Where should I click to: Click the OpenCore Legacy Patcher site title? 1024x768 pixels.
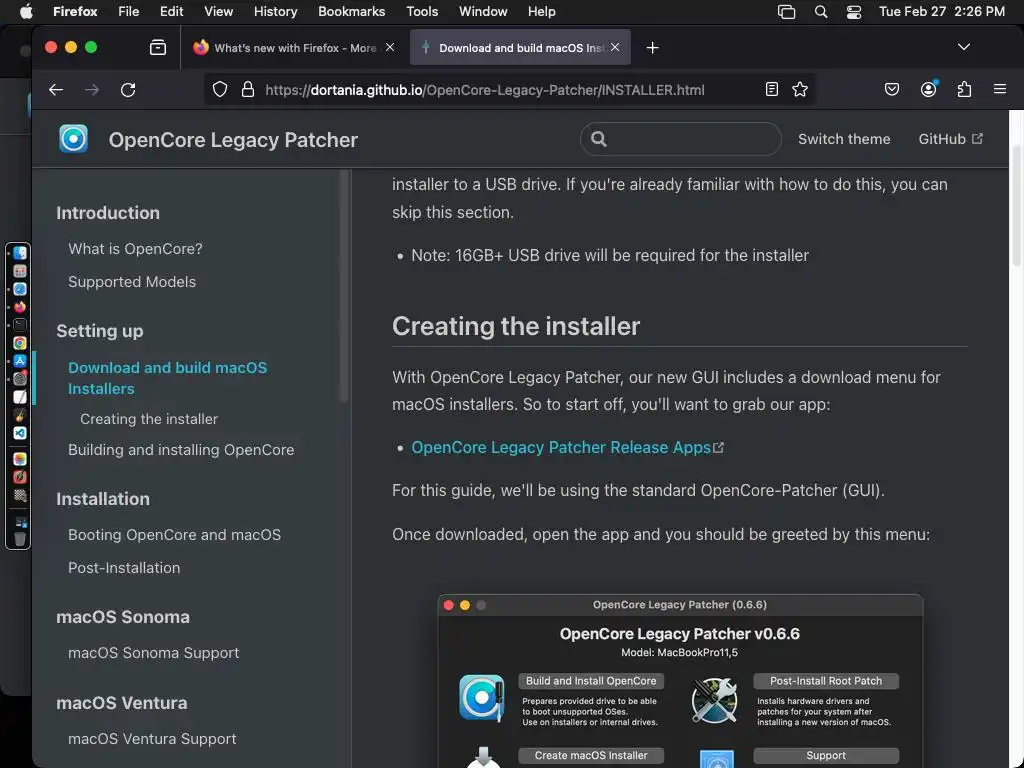coord(233,140)
